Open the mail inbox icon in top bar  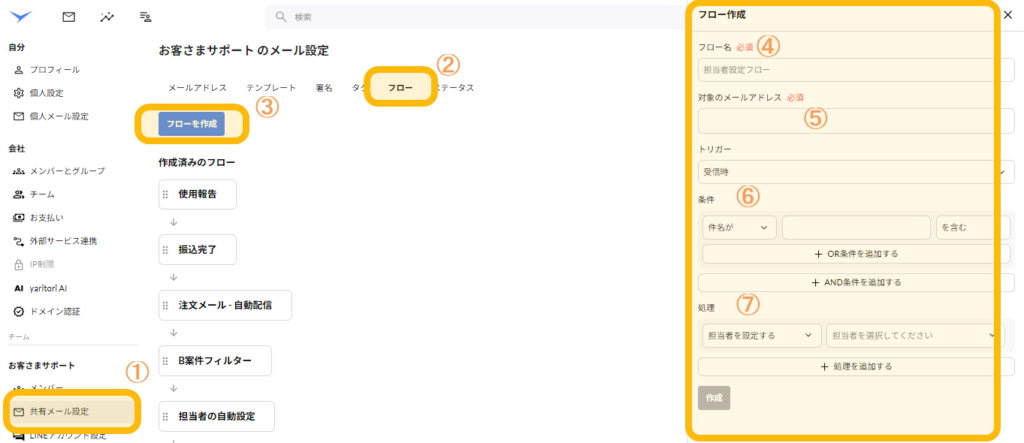68,17
